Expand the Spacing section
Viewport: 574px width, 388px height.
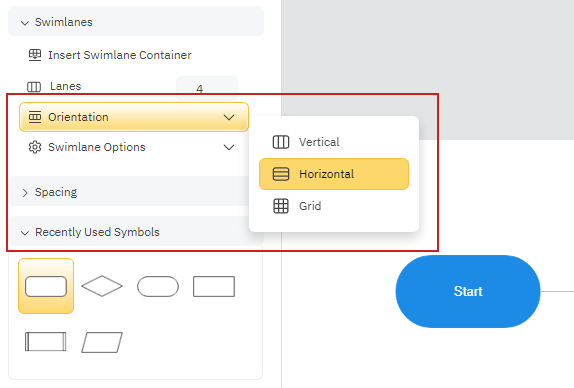pyautogui.click(x=129, y=192)
